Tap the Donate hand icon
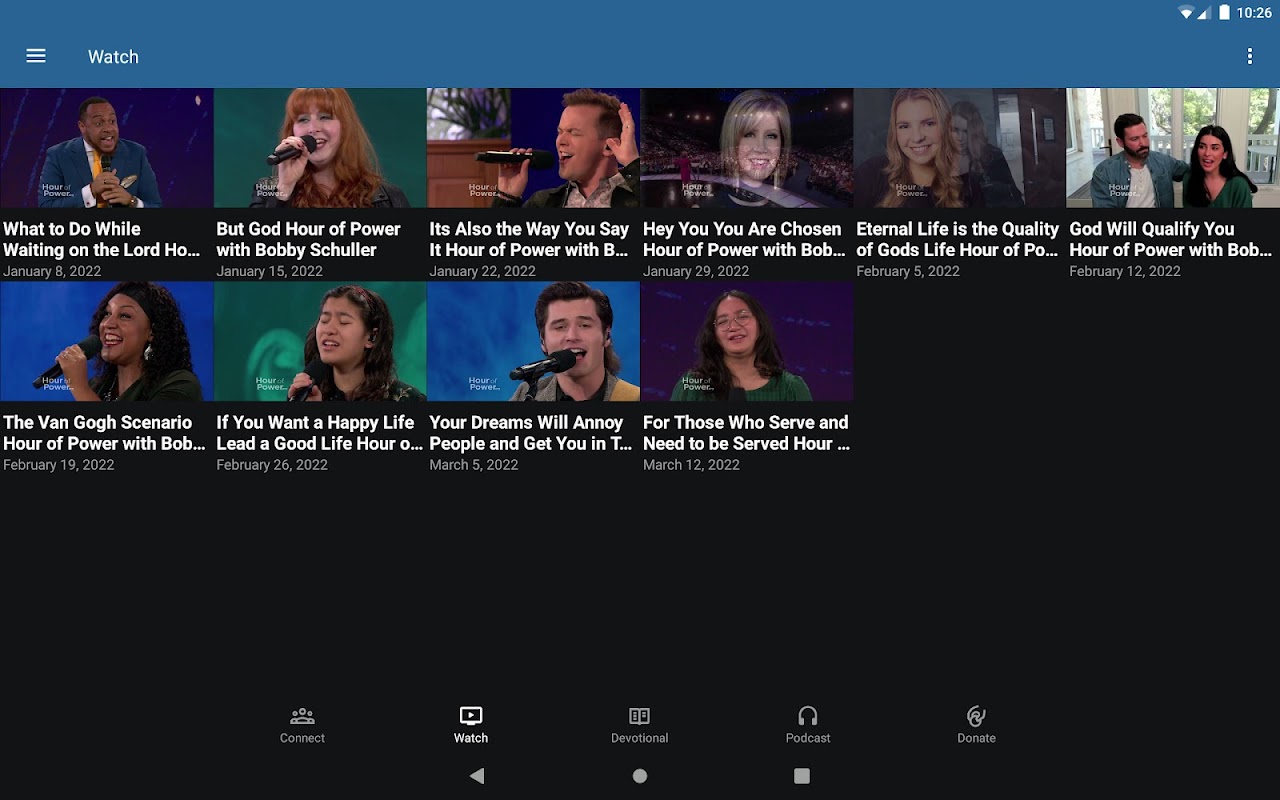 976,716
